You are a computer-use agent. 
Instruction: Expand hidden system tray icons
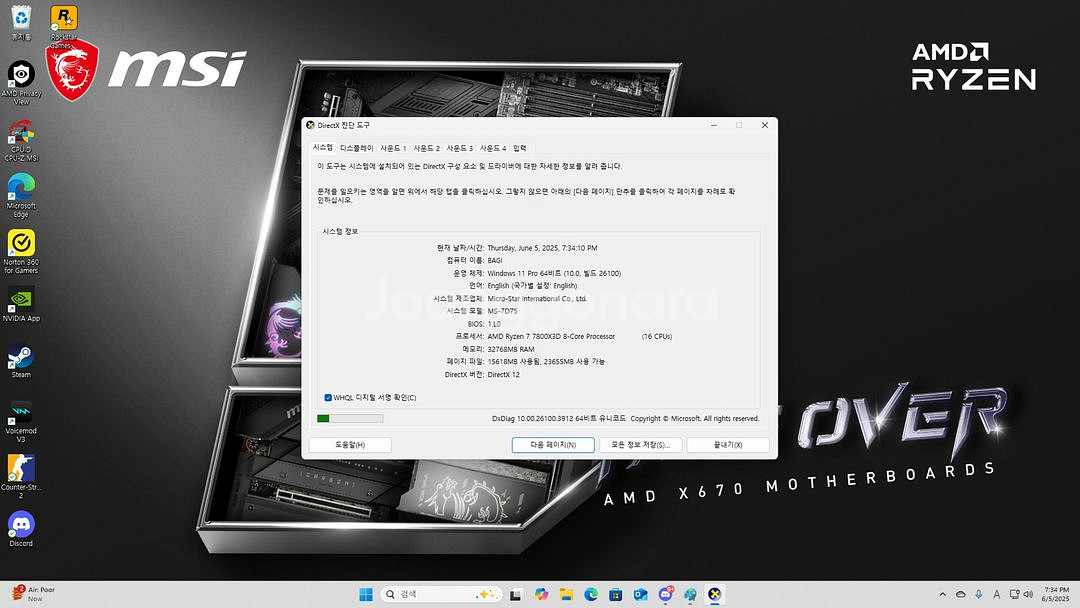(943, 594)
